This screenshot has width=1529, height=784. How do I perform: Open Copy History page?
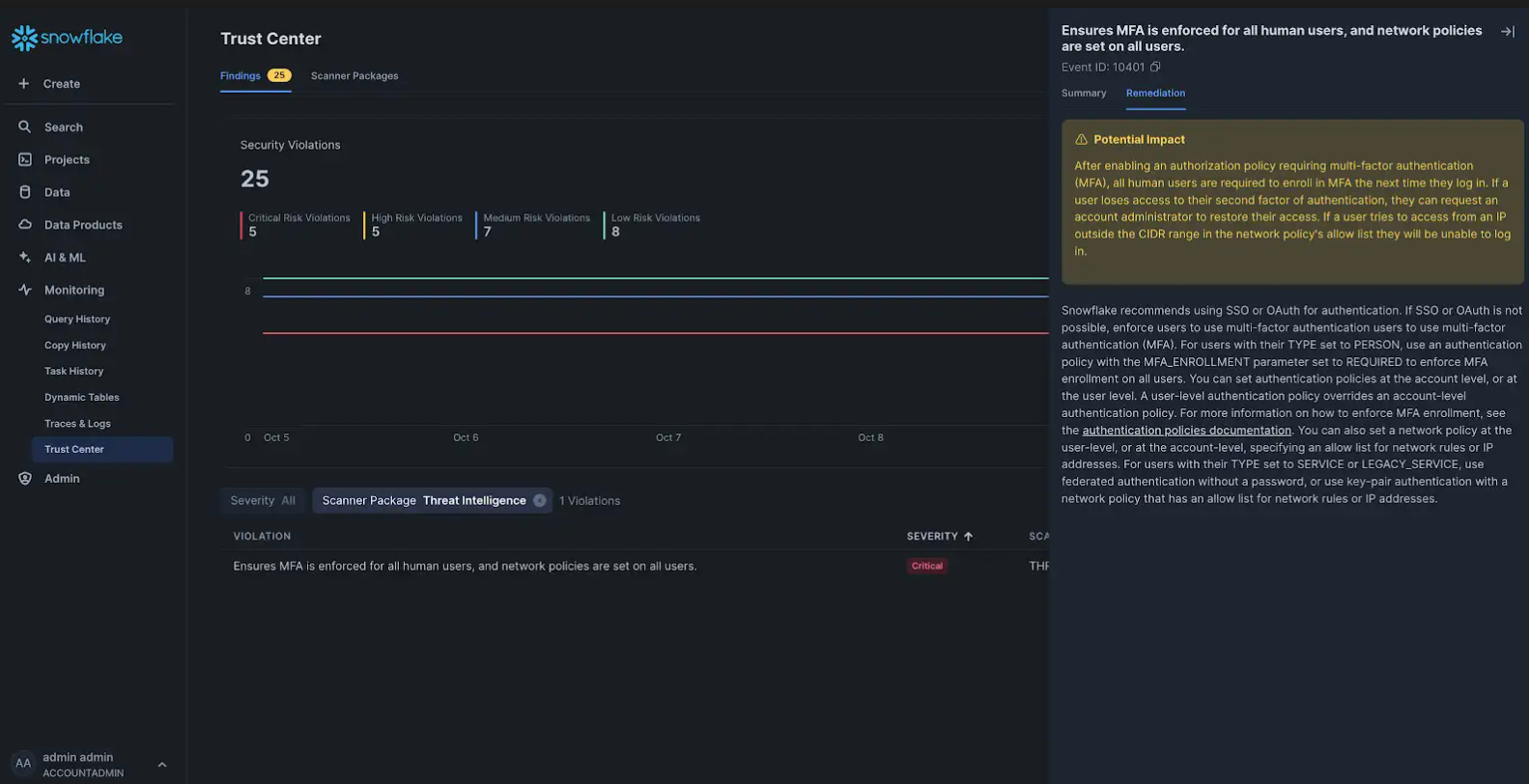tap(75, 345)
